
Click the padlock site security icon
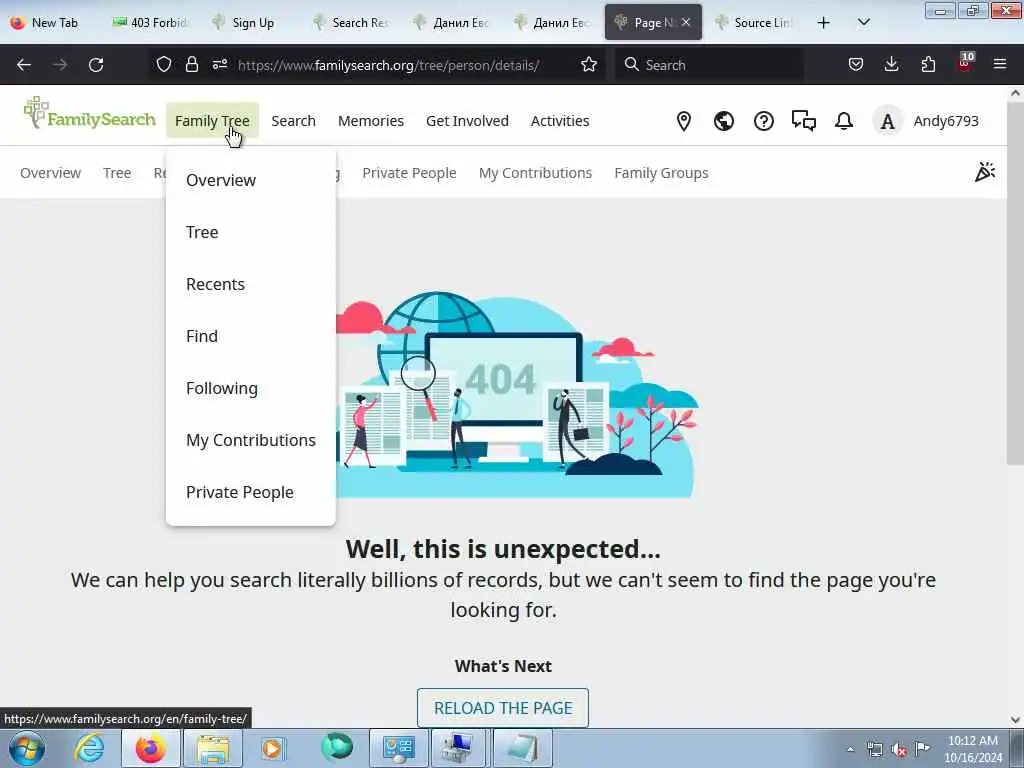(x=191, y=65)
